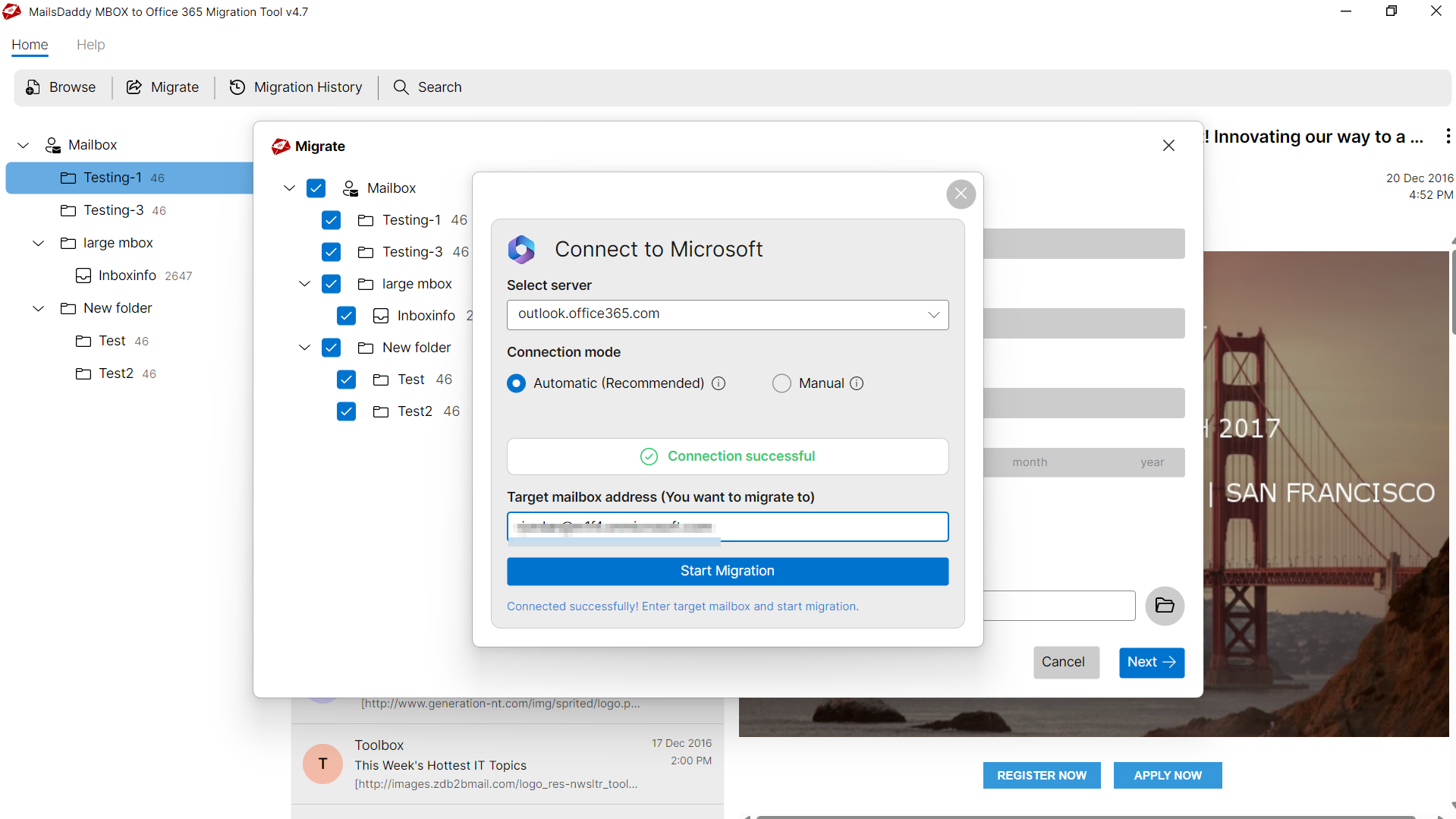Screen dimensions: 1456x819
Task: Uncheck the Test folder checkbox
Action: pos(346,380)
